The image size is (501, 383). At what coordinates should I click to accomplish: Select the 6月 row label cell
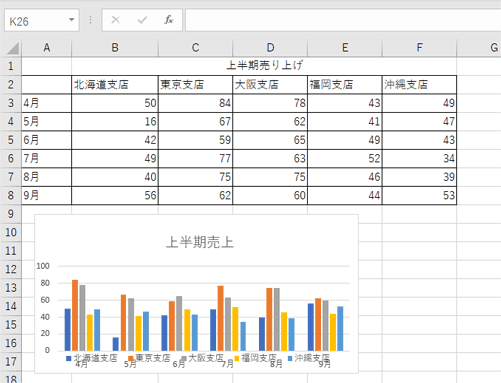pyautogui.click(x=47, y=140)
